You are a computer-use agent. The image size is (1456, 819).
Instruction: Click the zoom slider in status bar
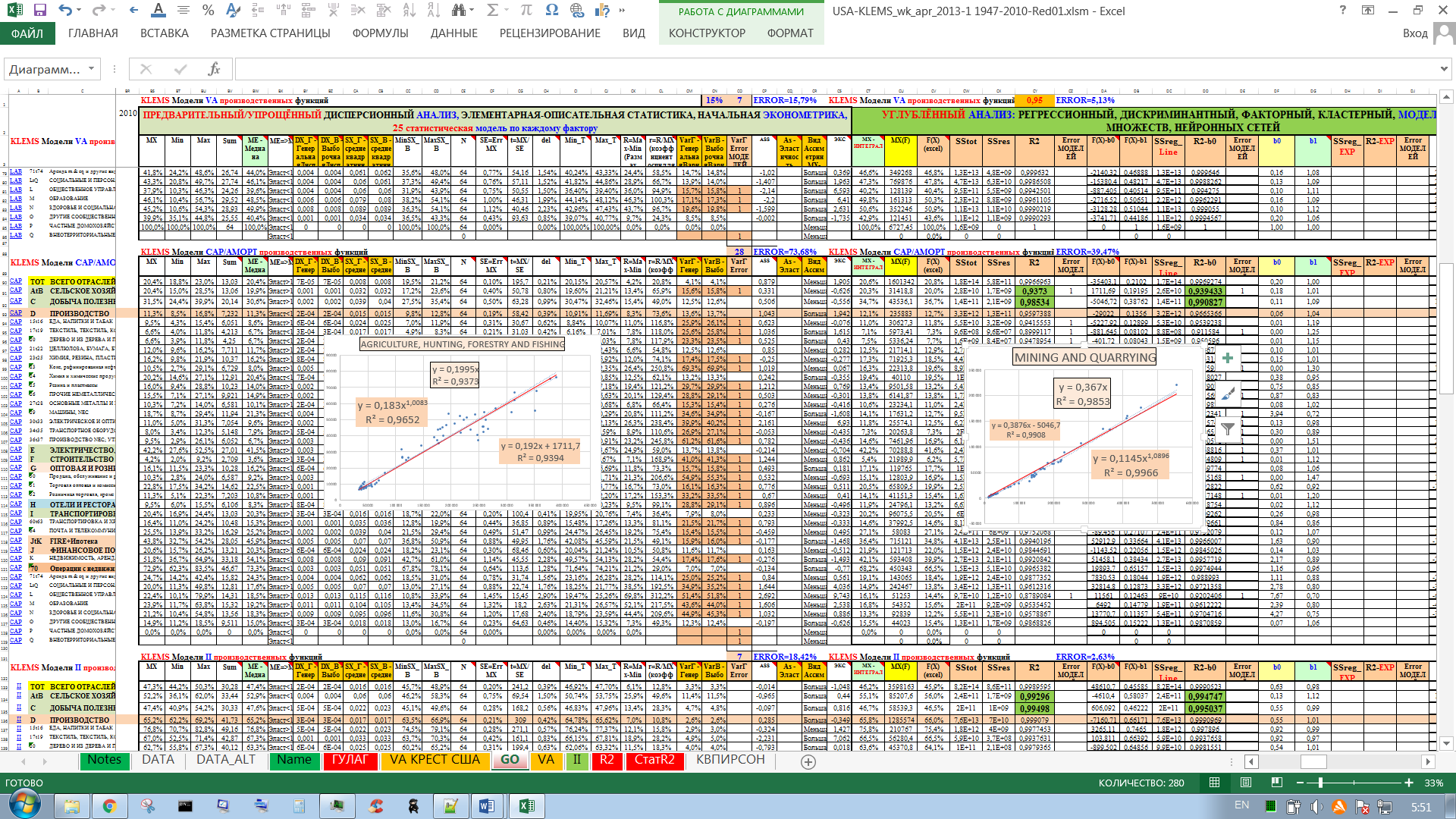pyautogui.click(x=1320, y=783)
